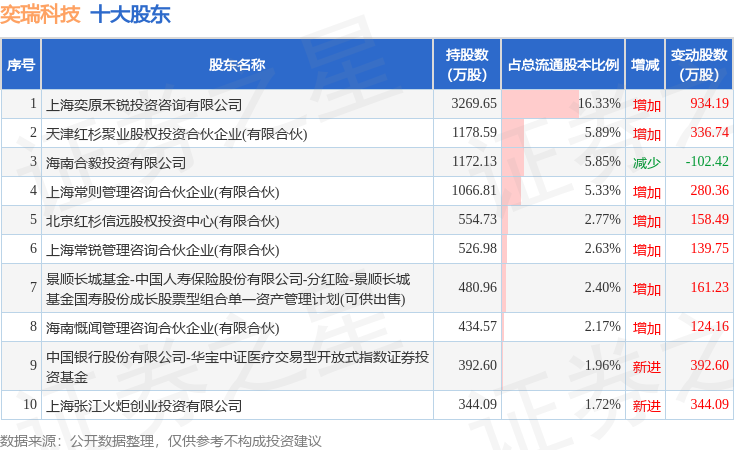Click the 奕瑞科技 title text
Image resolution: width=734 pixels, height=450 pixels.
click(x=40, y=14)
